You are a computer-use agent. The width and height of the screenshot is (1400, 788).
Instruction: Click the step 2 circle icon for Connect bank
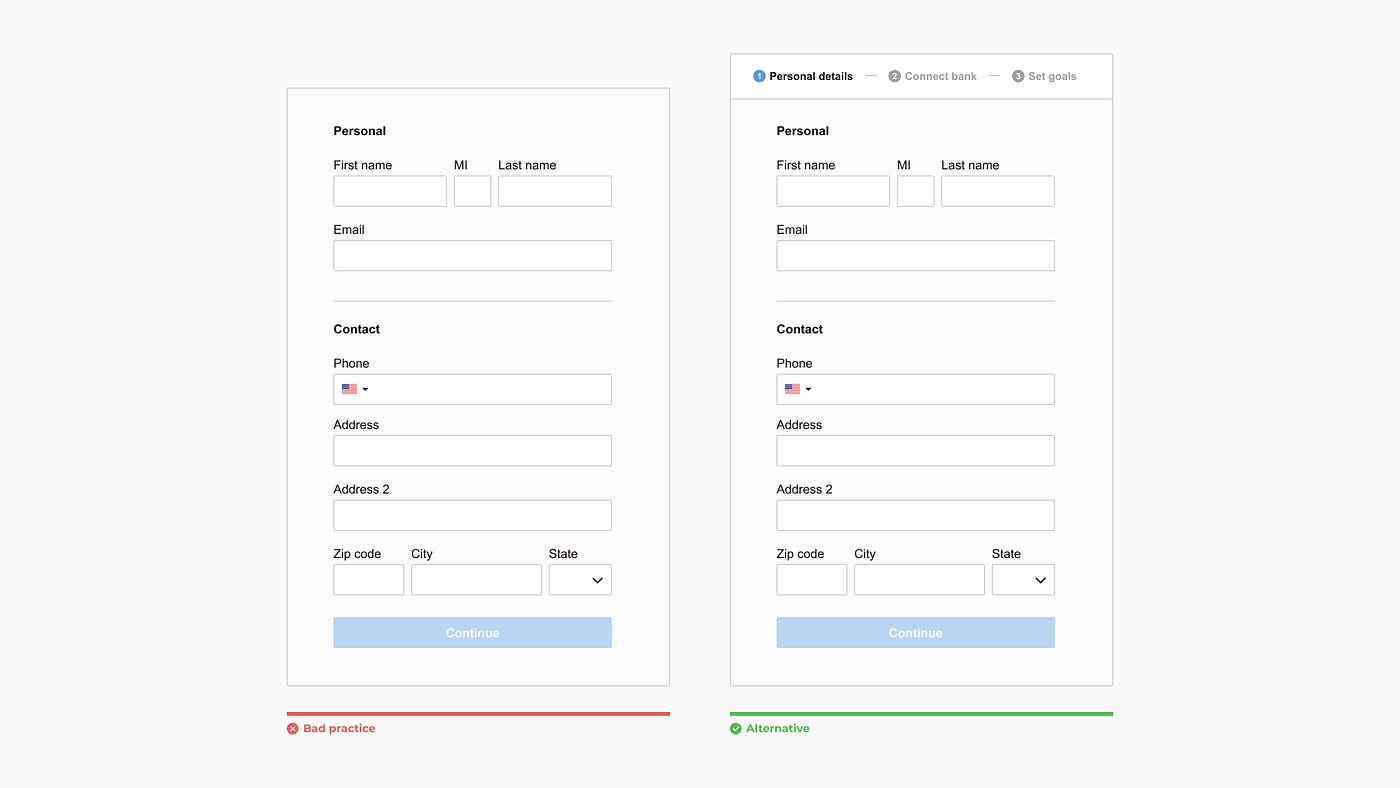pyautogui.click(x=895, y=76)
